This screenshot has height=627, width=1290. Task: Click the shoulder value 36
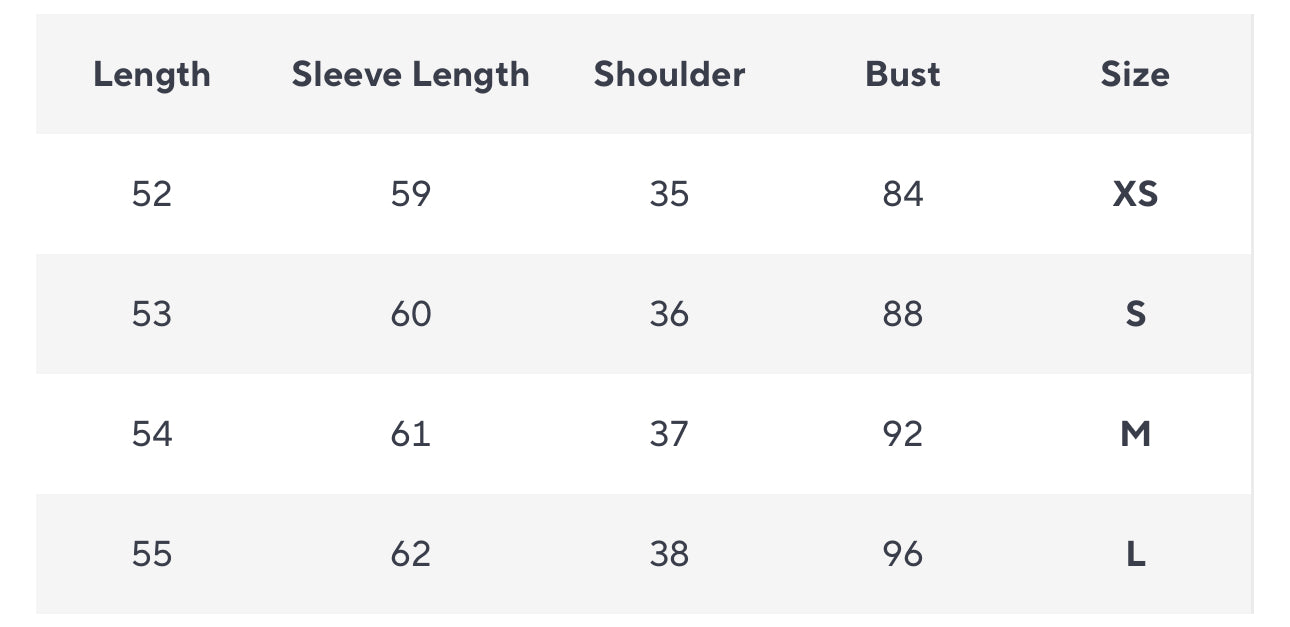click(669, 314)
